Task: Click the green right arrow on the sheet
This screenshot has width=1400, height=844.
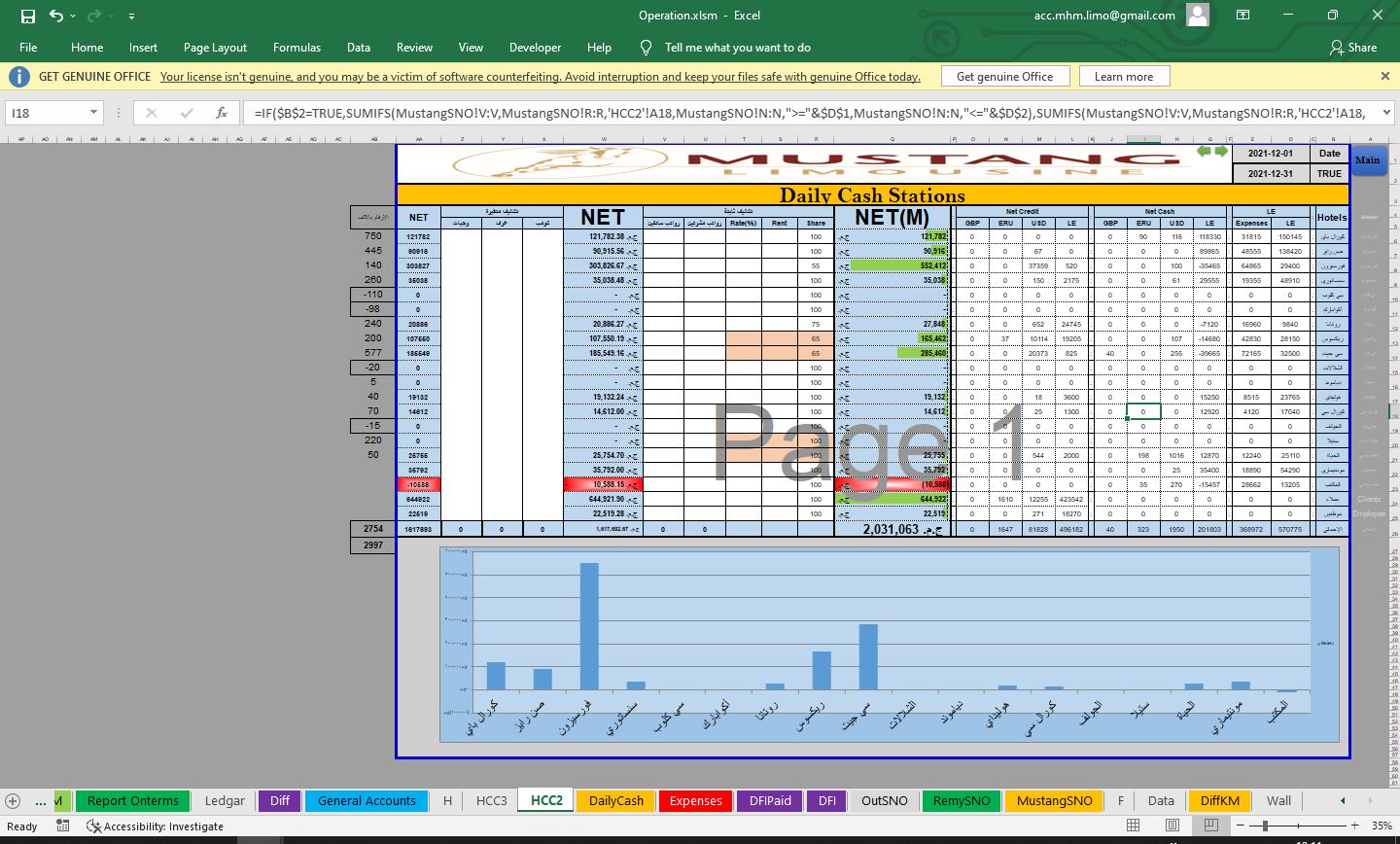Action: point(1220,151)
